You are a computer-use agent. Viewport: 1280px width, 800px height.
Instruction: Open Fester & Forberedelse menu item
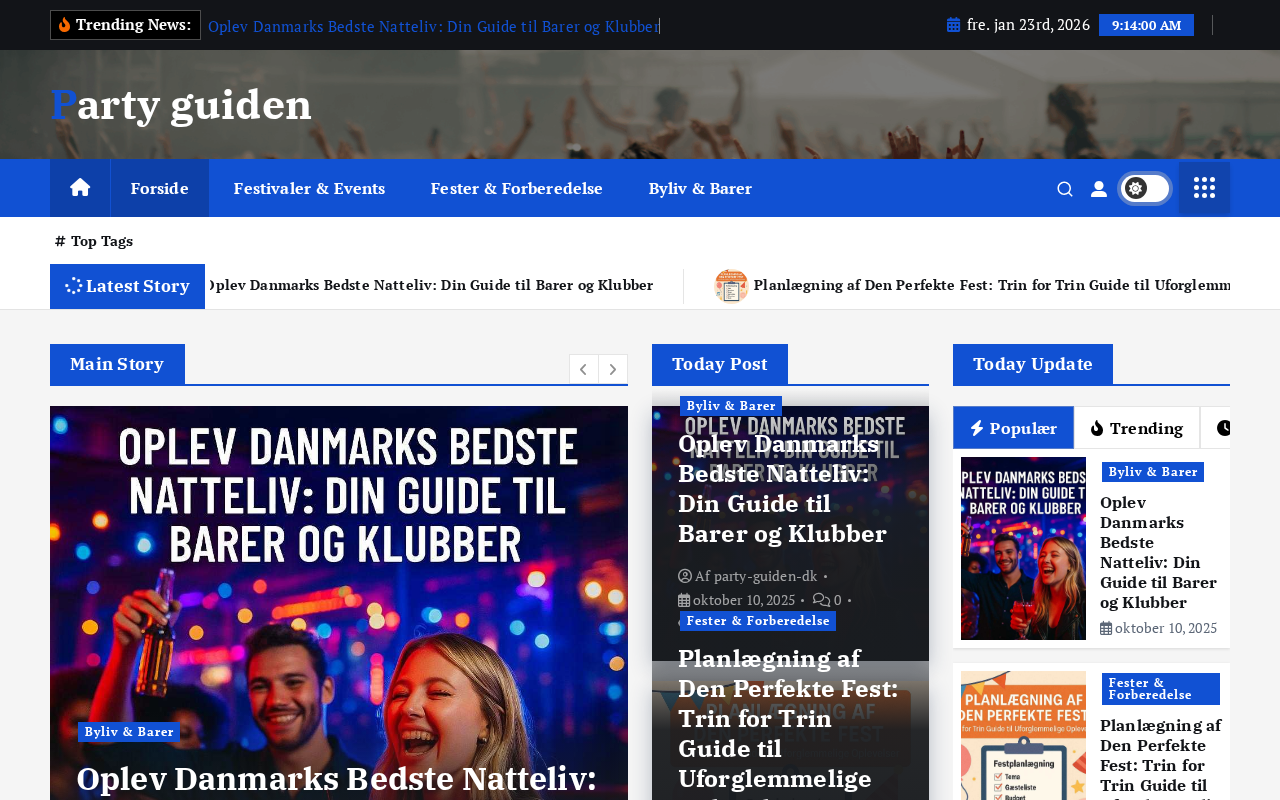coord(517,188)
